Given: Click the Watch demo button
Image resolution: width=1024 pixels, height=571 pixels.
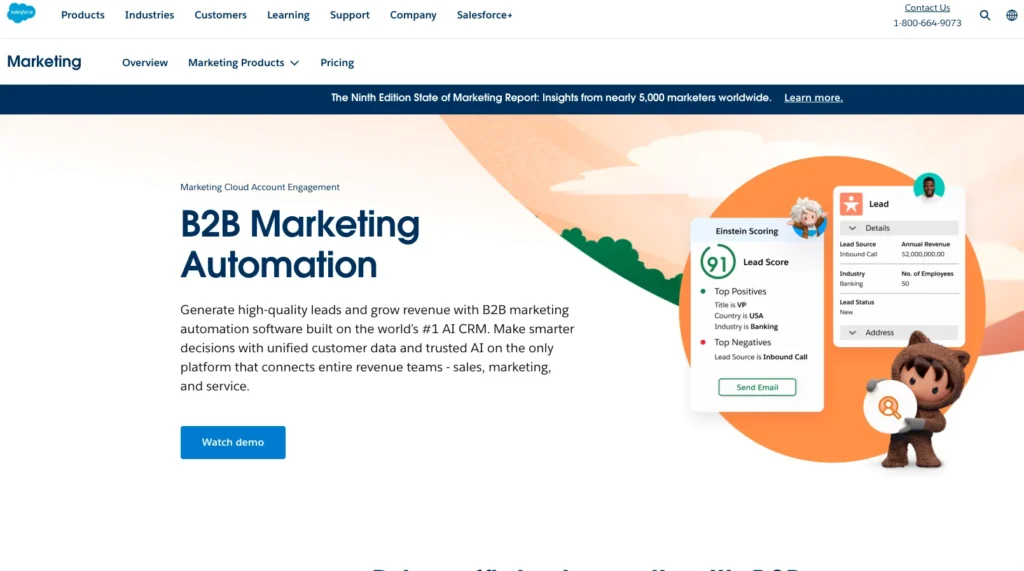Looking at the screenshot, I should [x=233, y=442].
